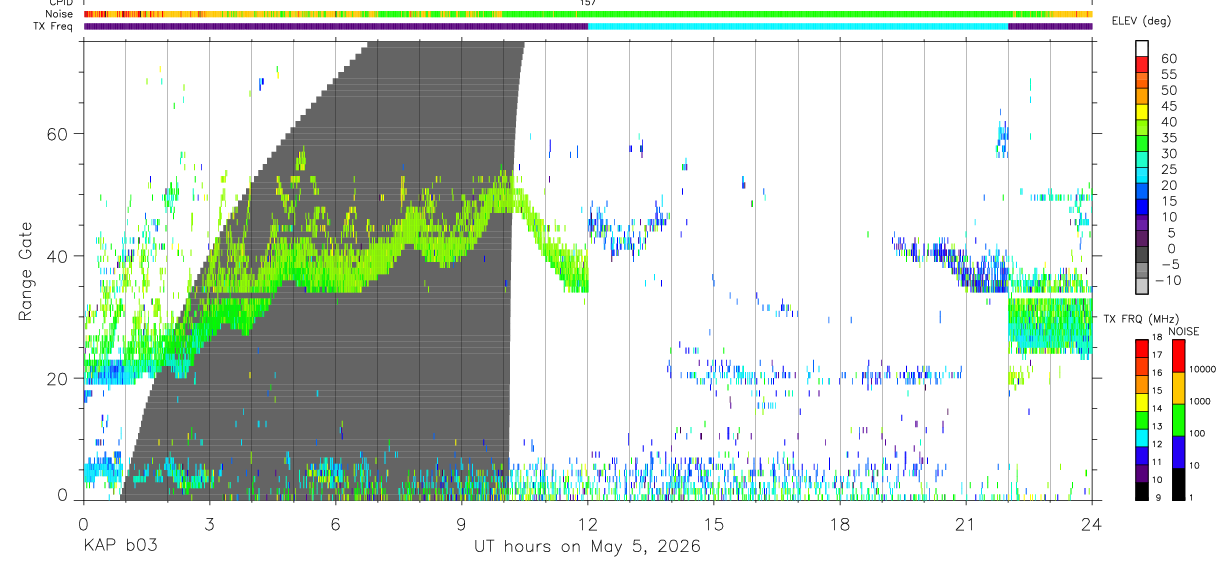This screenshot has height=567, width=1228.
Task: Click the "45" tick on the ELEV color bar
Action: (x=1168, y=106)
